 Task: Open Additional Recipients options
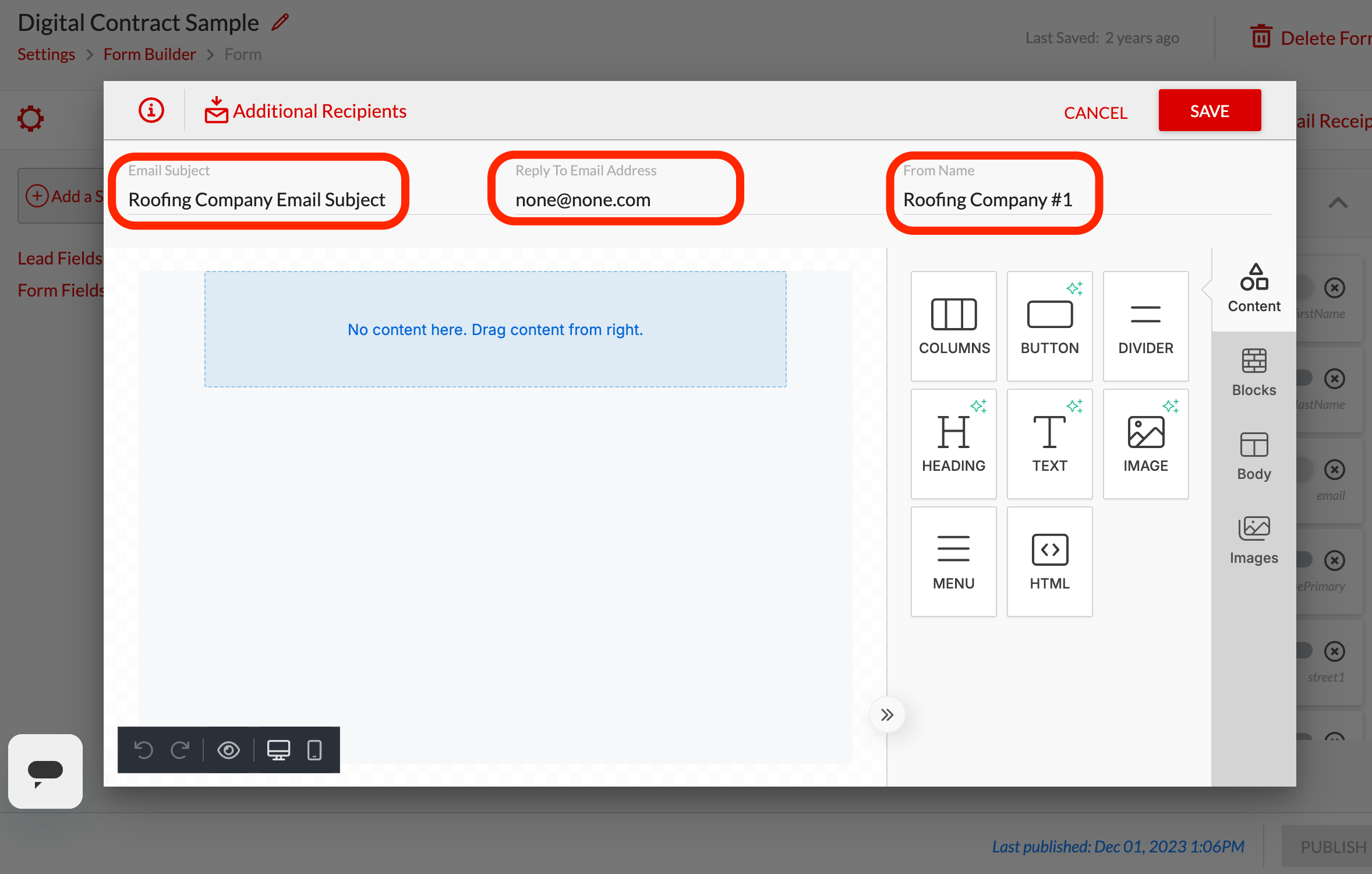(306, 111)
